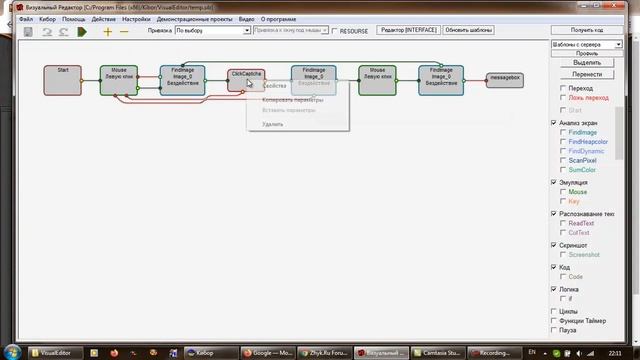The height and width of the screenshot is (360, 640).
Task: Click the Профиль button
Action: pyautogui.click(x=587, y=53)
